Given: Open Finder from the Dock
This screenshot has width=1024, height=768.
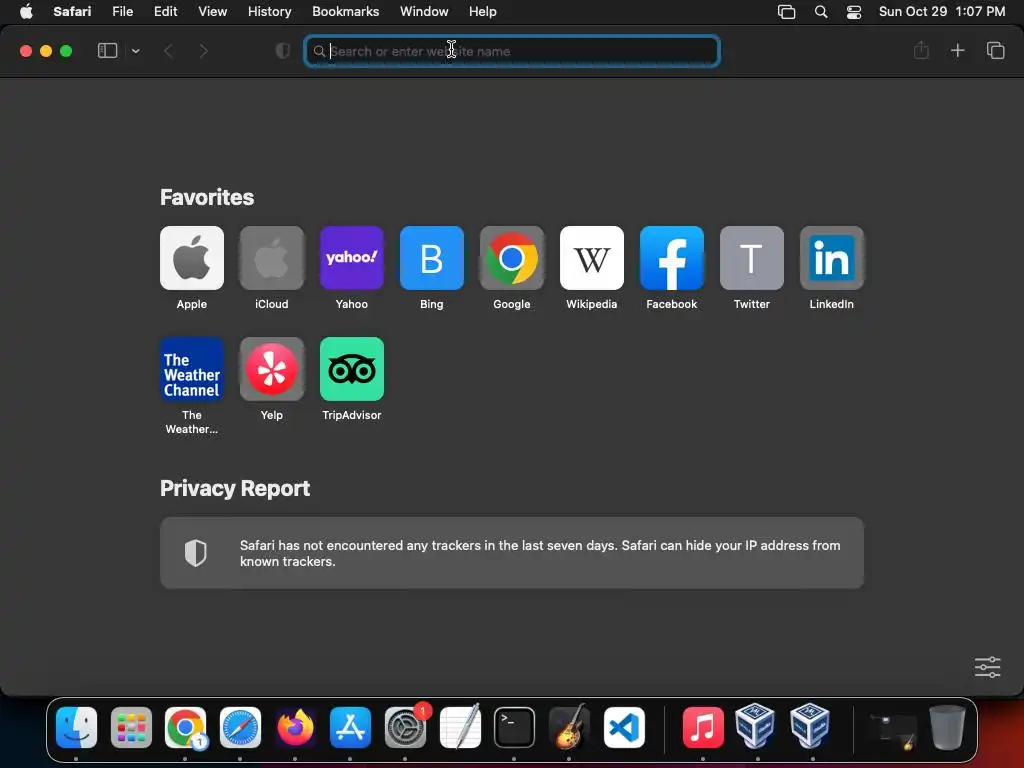Looking at the screenshot, I should click(x=76, y=727).
